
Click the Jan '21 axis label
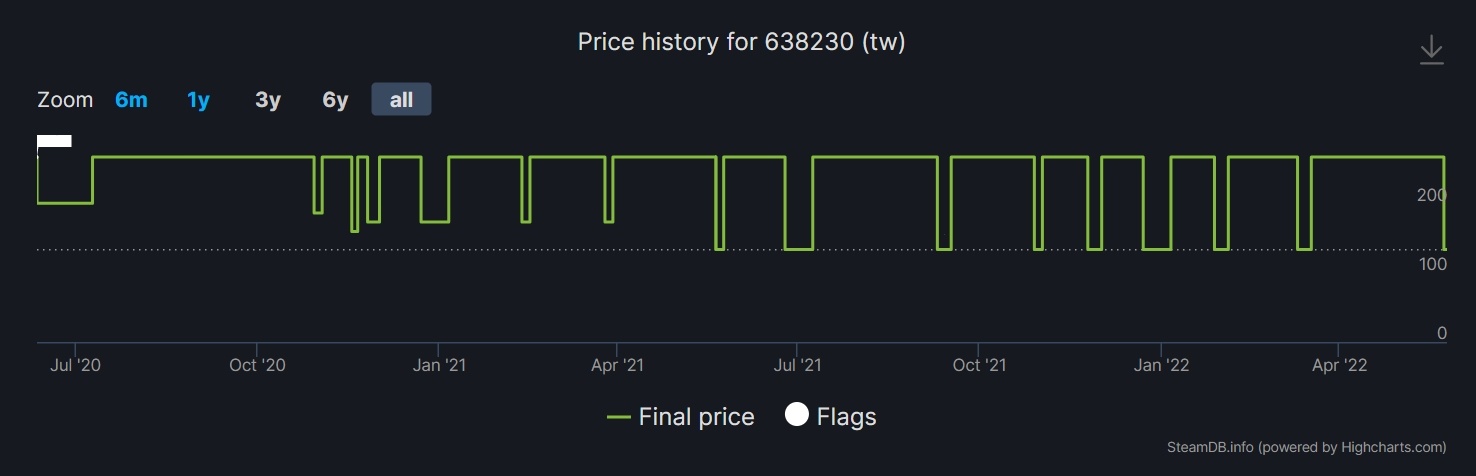click(x=438, y=365)
